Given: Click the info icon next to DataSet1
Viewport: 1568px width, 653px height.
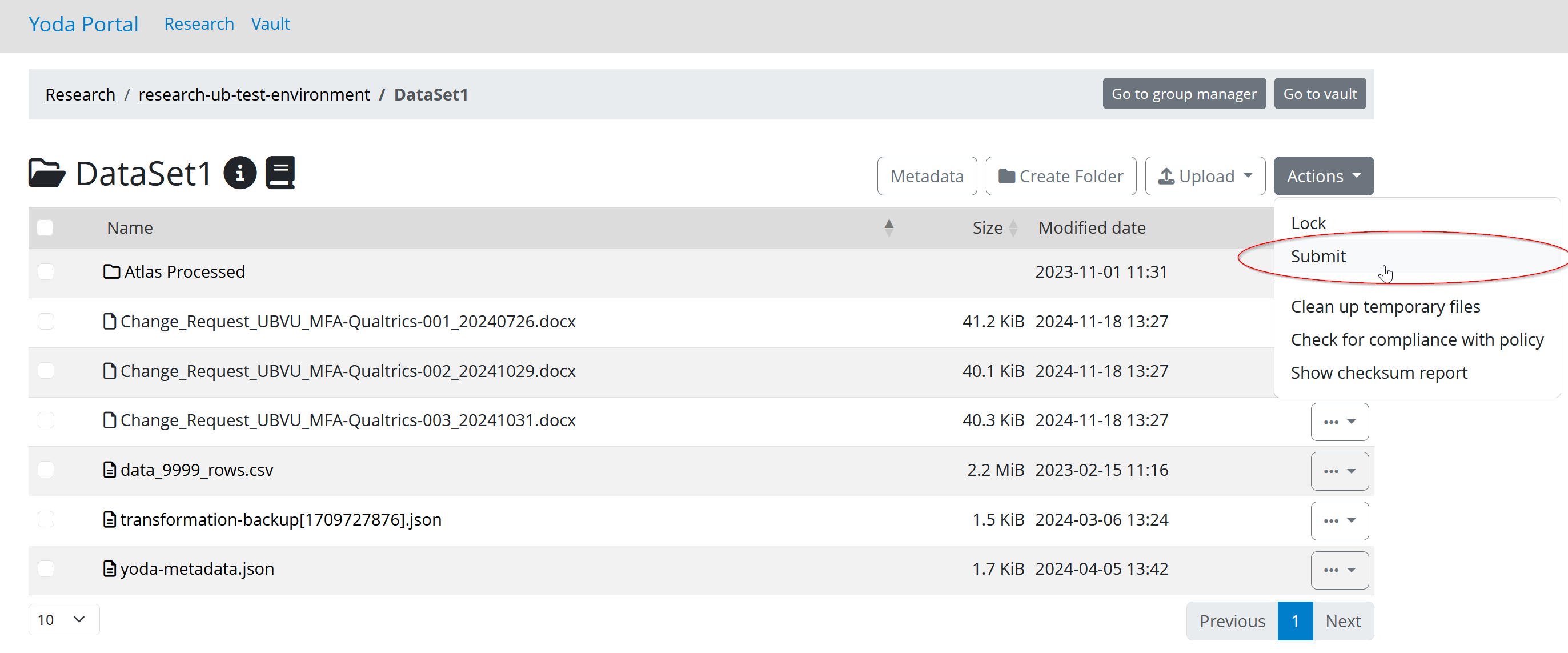Looking at the screenshot, I should (x=240, y=174).
